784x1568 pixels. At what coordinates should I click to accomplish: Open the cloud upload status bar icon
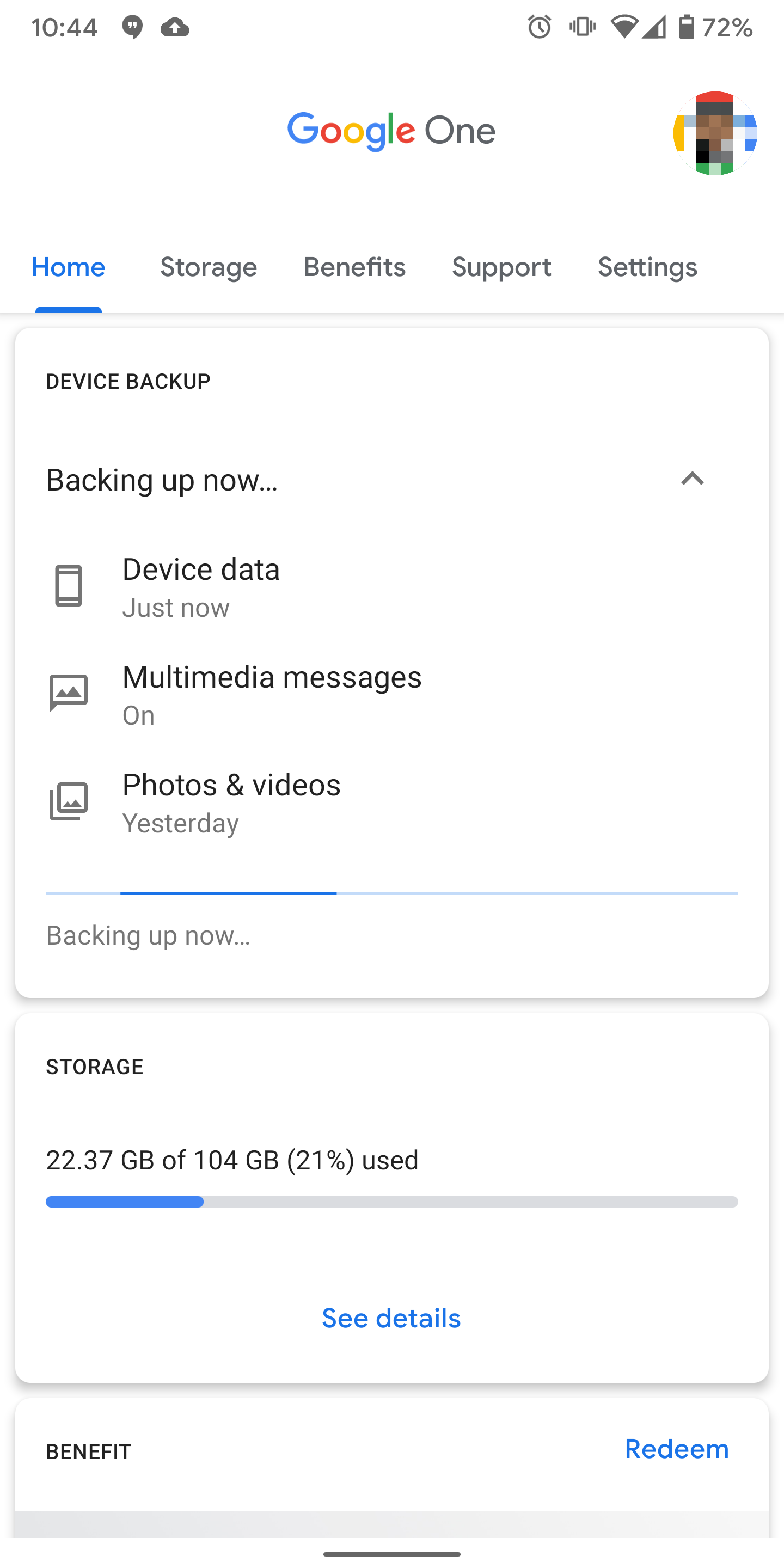(176, 27)
